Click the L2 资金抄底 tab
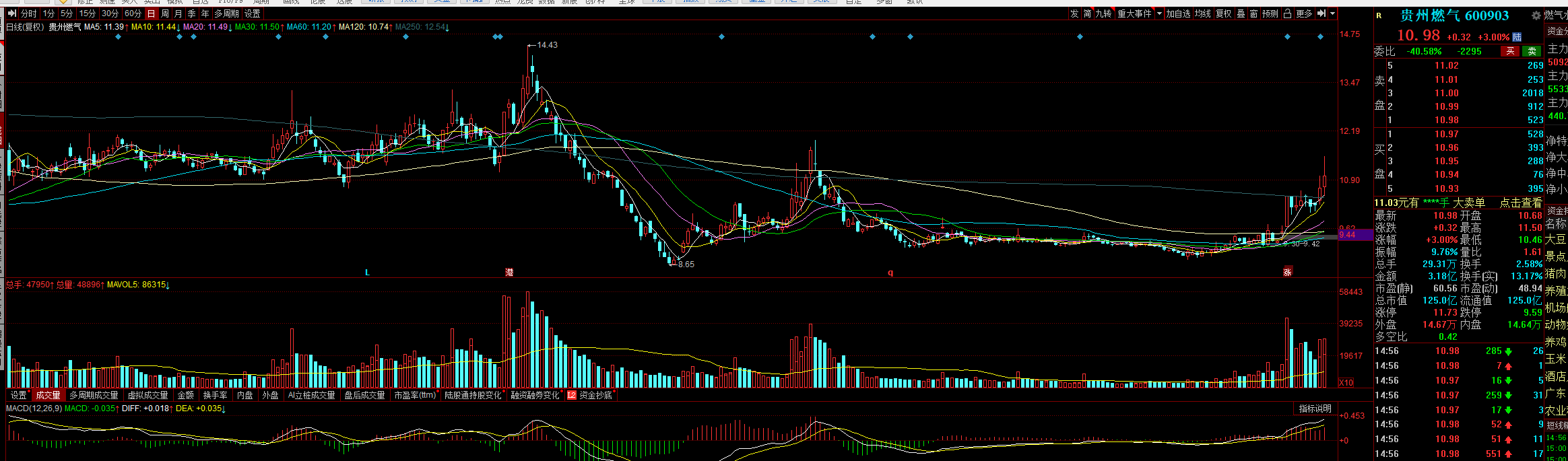Image resolution: width=1568 pixels, height=461 pixels. tap(590, 395)
